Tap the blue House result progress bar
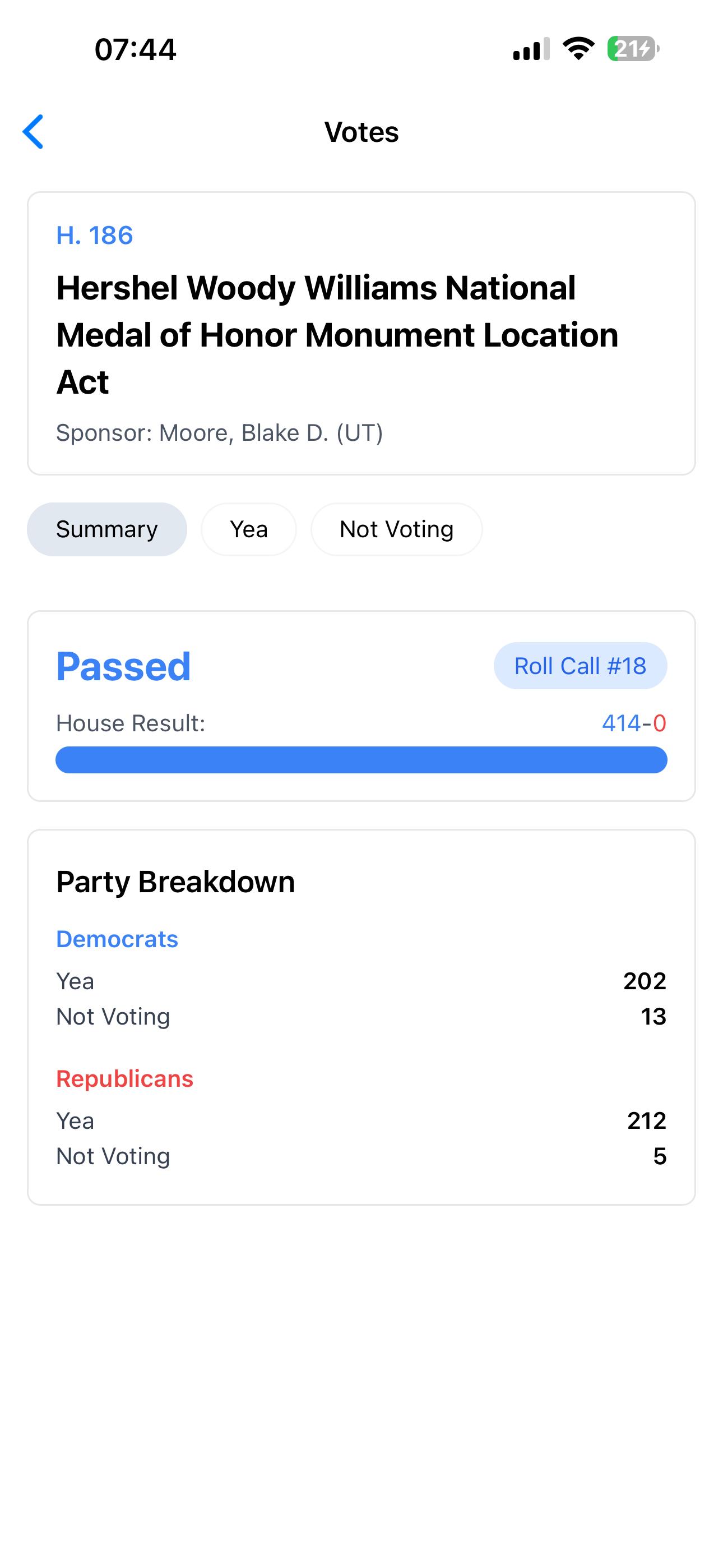The image size is (723, 1568). pyautogui.click(x=361, y=760)
